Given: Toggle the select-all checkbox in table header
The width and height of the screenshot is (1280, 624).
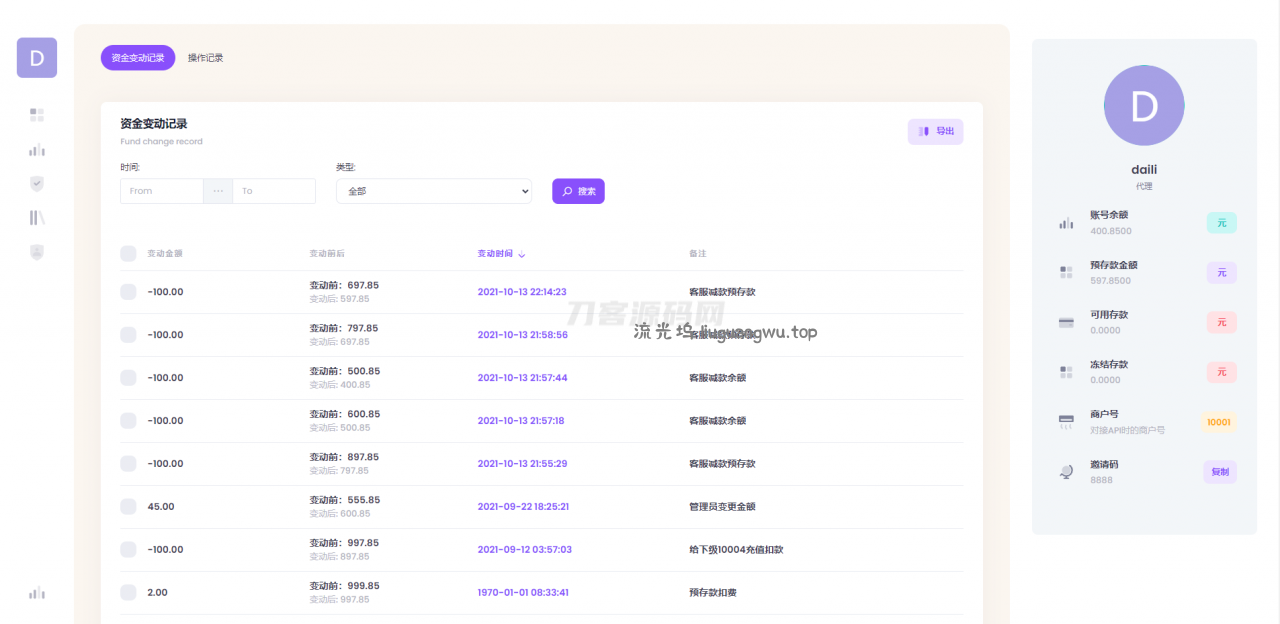Looking at the screenshot, I should (x=128, y=254).
